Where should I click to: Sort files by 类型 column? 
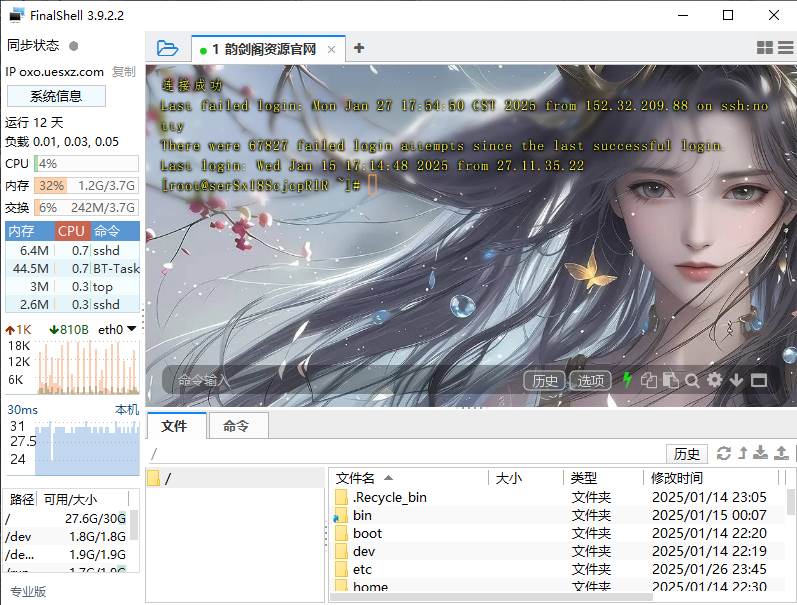(x=603, y=478)
